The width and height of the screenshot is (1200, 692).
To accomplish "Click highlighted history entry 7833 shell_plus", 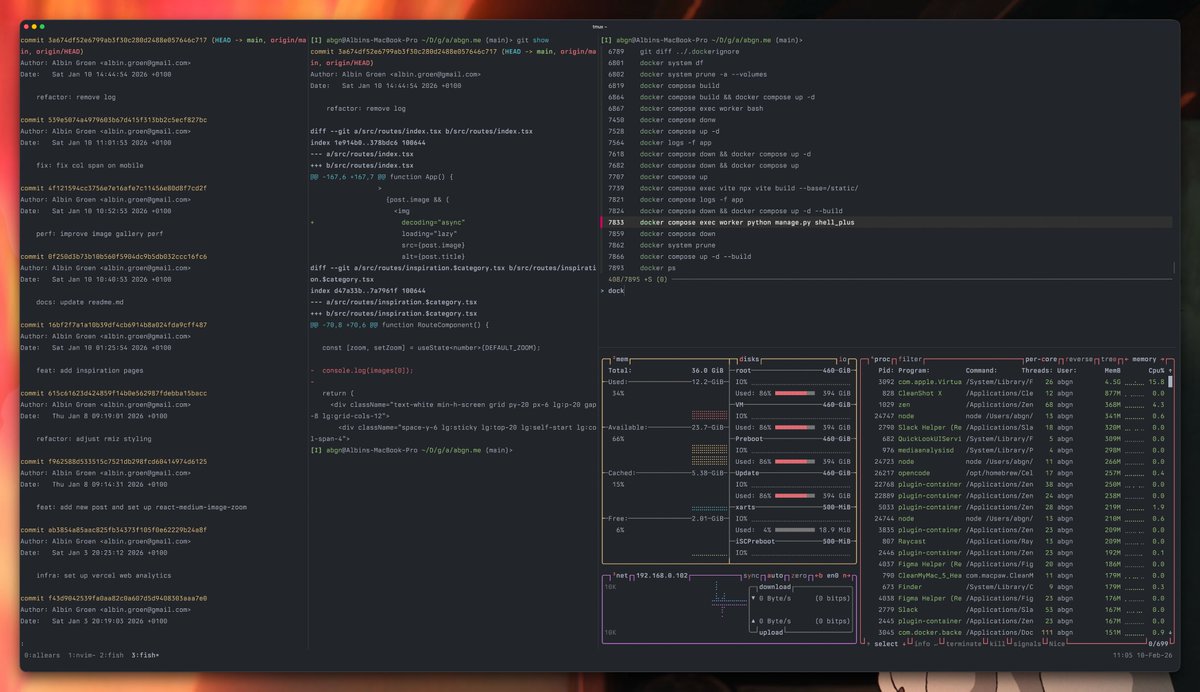I will 887,222.
